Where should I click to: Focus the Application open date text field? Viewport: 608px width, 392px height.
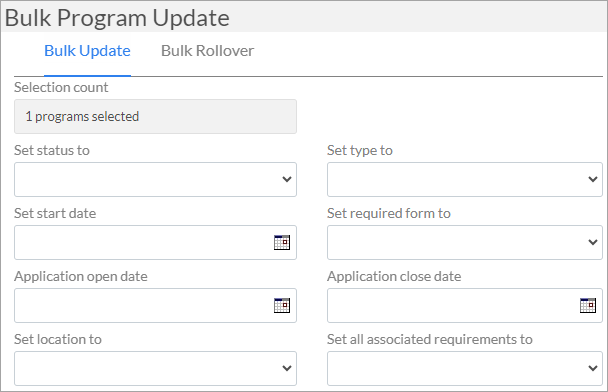pyautogui.click(x=143, y=305)
